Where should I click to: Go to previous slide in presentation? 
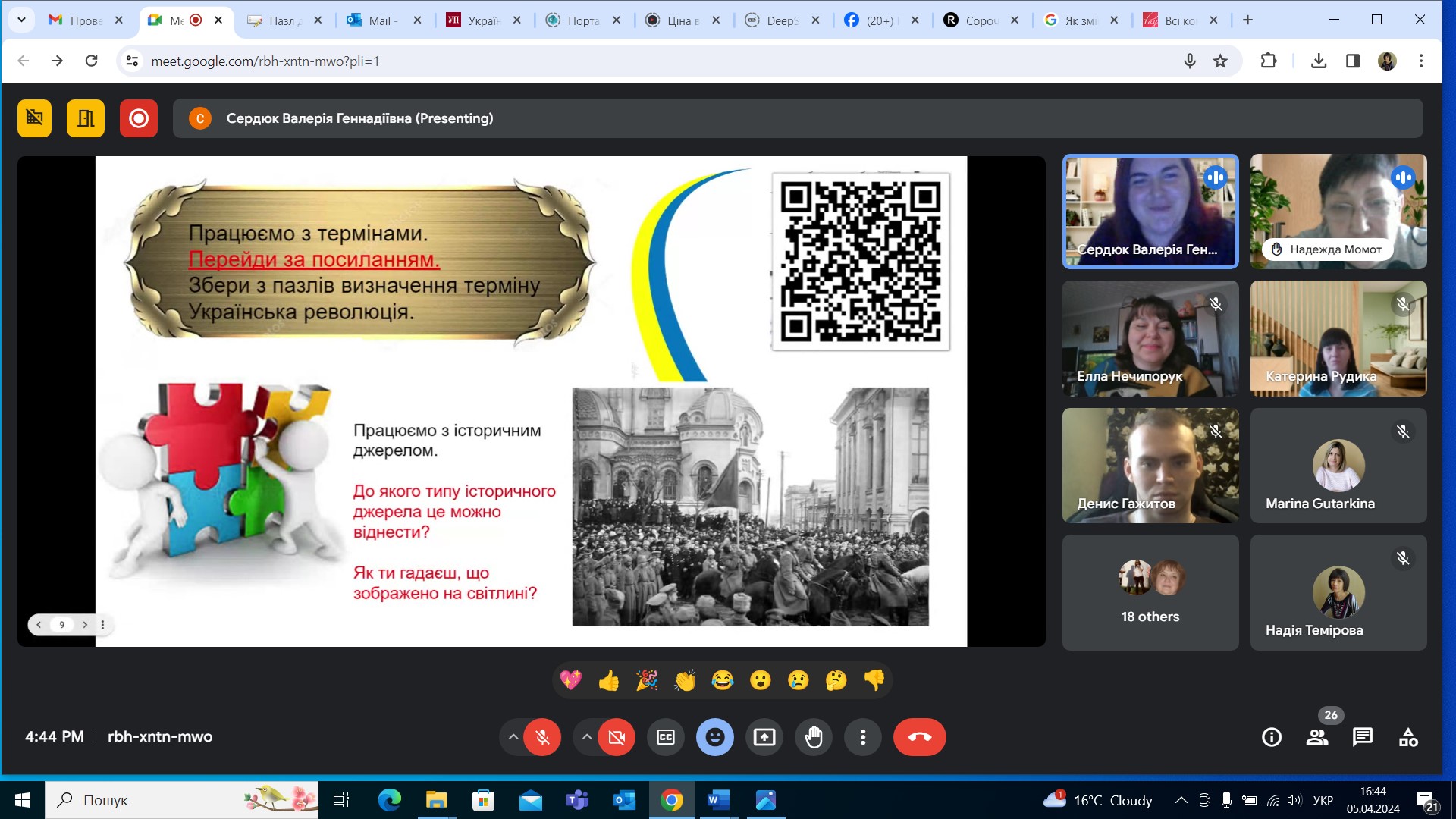pyautogui.click(x=39, y=625)
